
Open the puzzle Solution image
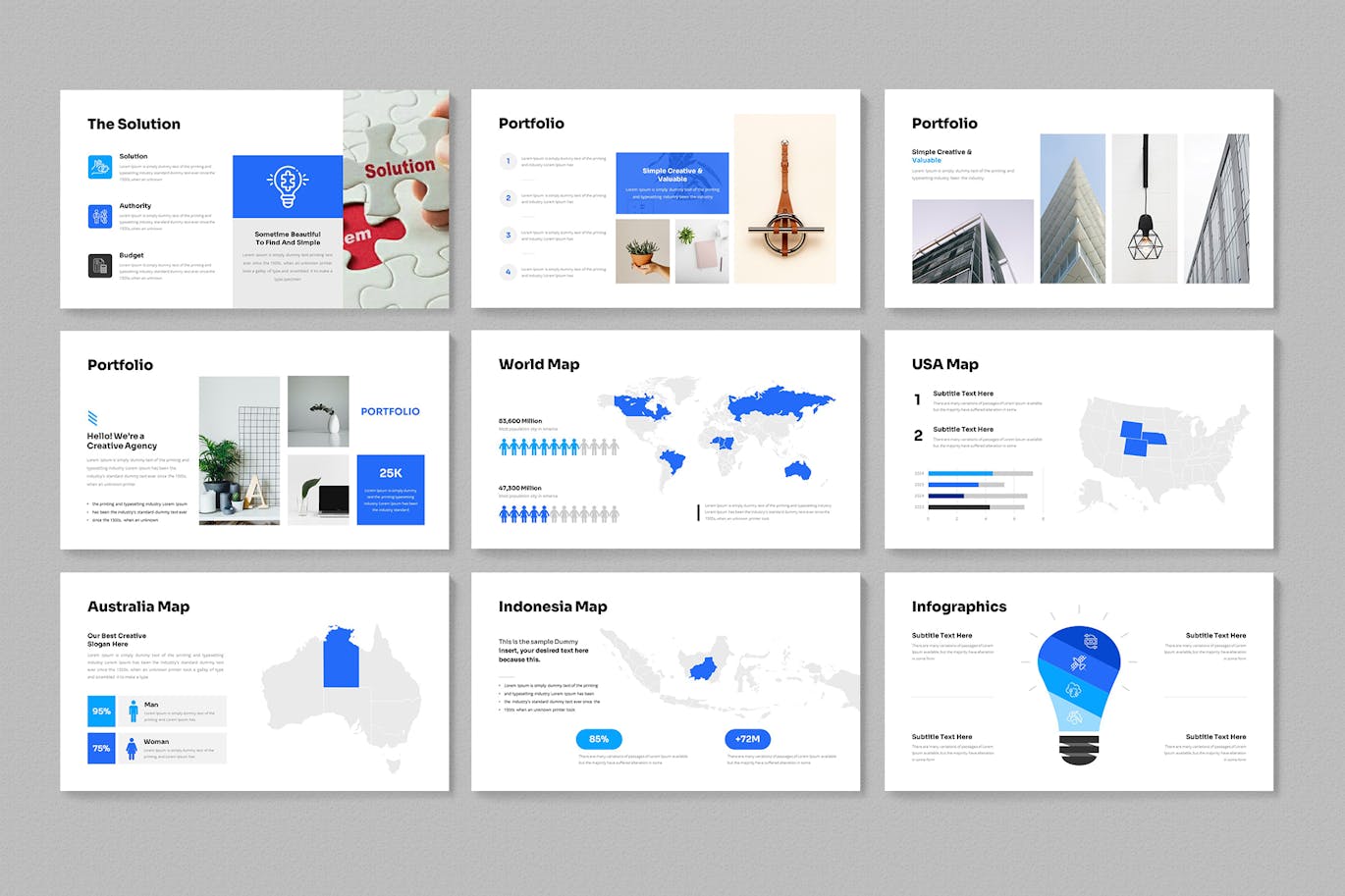(x=396, y=199)
